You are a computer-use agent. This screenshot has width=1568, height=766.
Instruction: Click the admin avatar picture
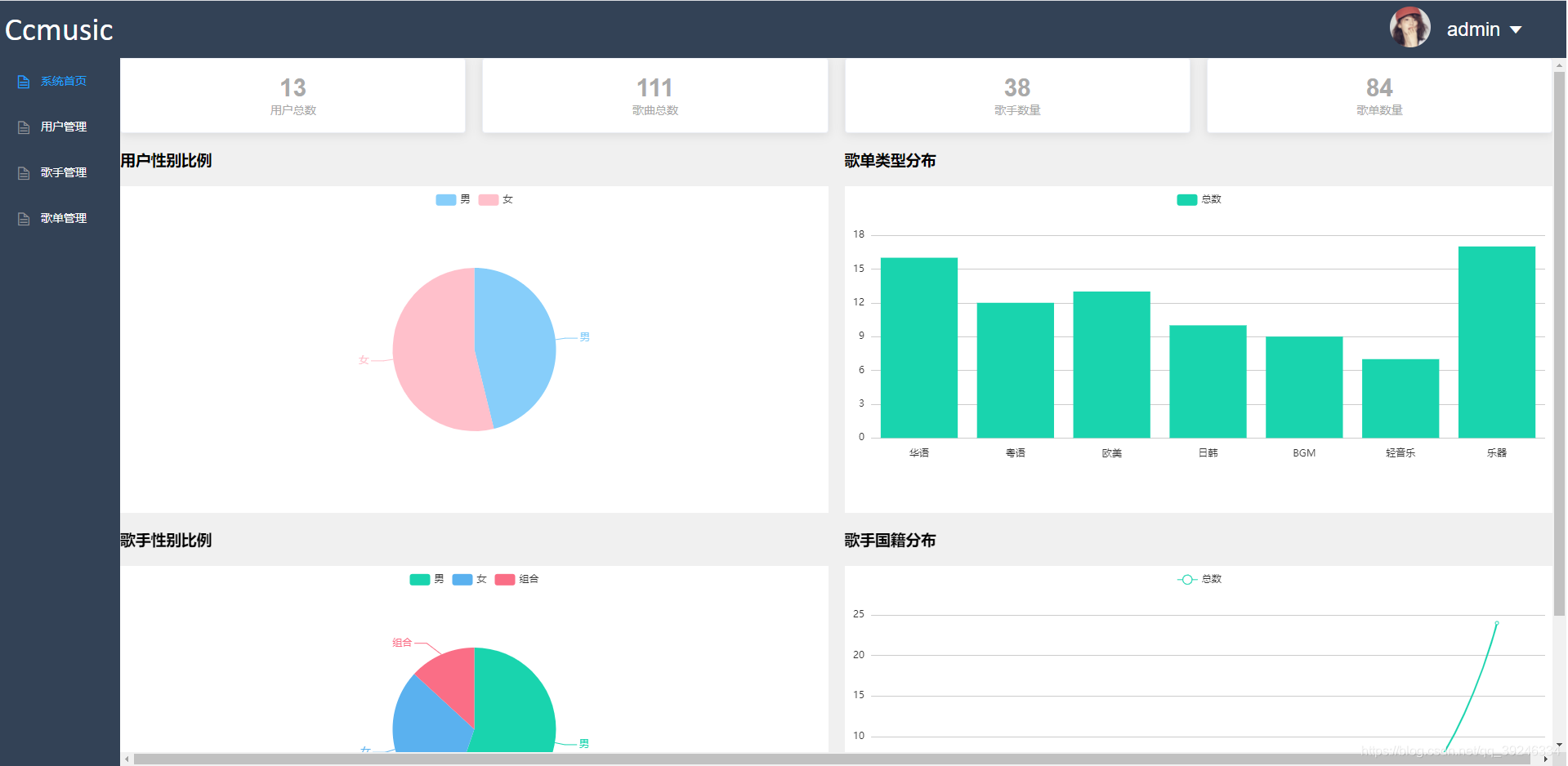click(x=1409, y=28)
